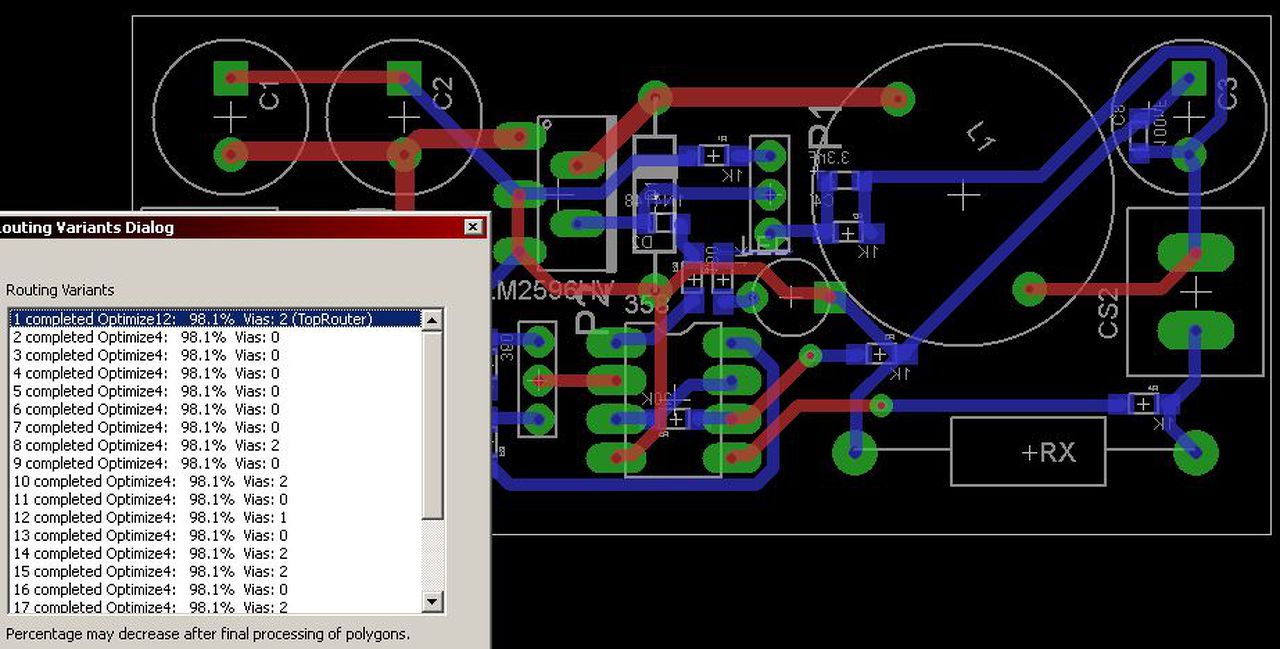Select routing variant 15 completed Optimize4
The image size is (1280, 649).
[215, 571]
